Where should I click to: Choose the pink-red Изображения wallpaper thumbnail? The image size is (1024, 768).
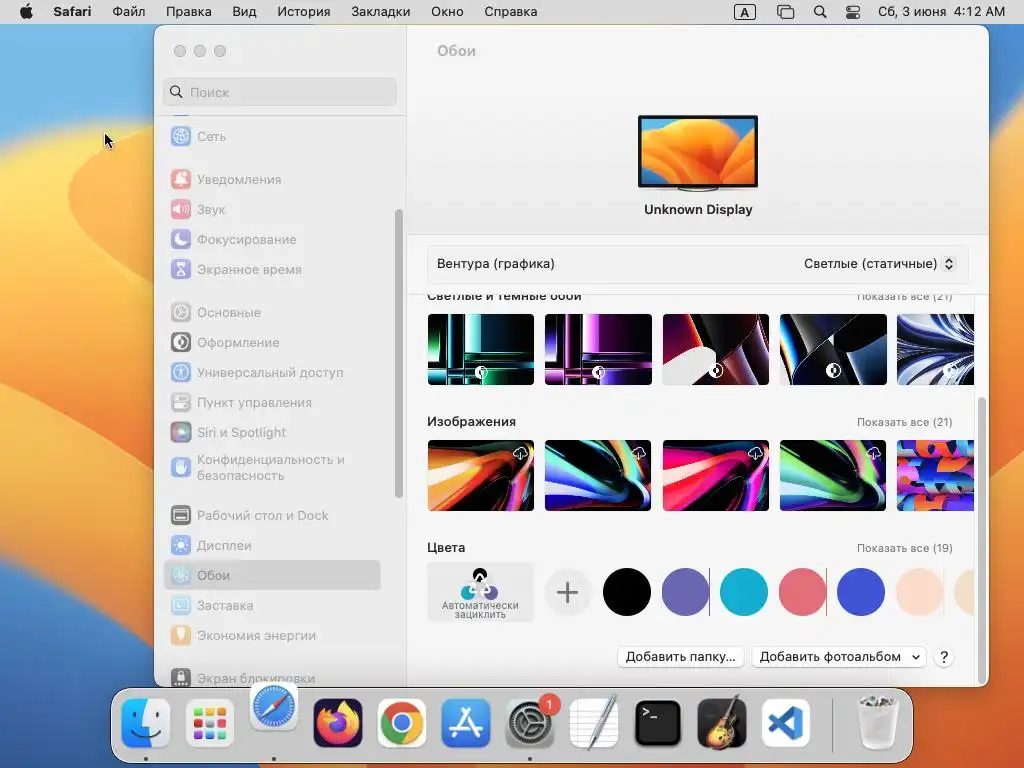716,475
